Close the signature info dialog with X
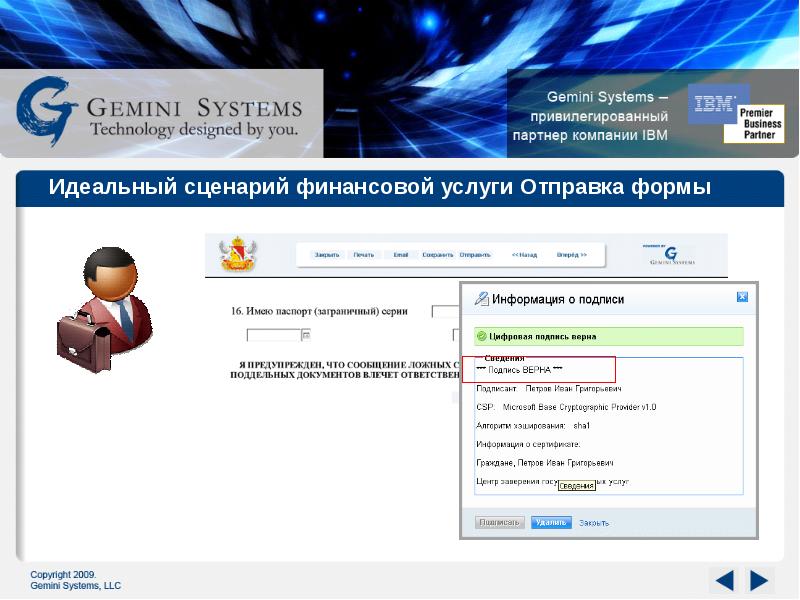 point(742,297)
